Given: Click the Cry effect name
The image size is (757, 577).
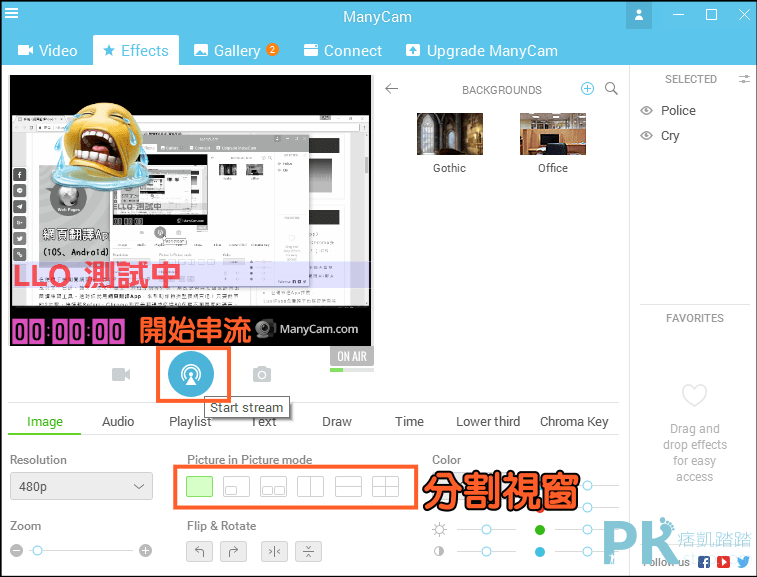Looking at the screenshot, I should click(x=670, y=136).
